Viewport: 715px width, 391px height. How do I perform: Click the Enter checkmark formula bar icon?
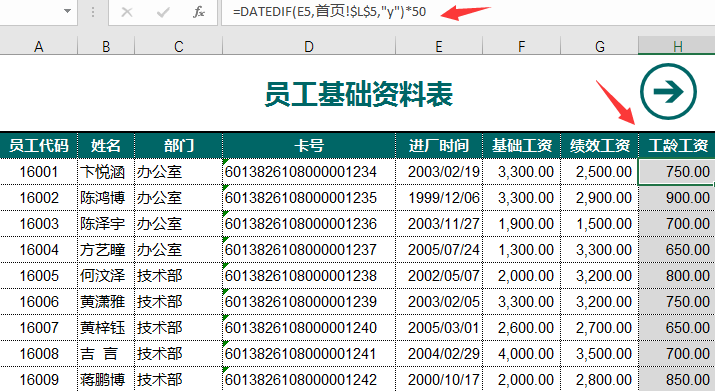pyautogui.click(x=163, y=12)
